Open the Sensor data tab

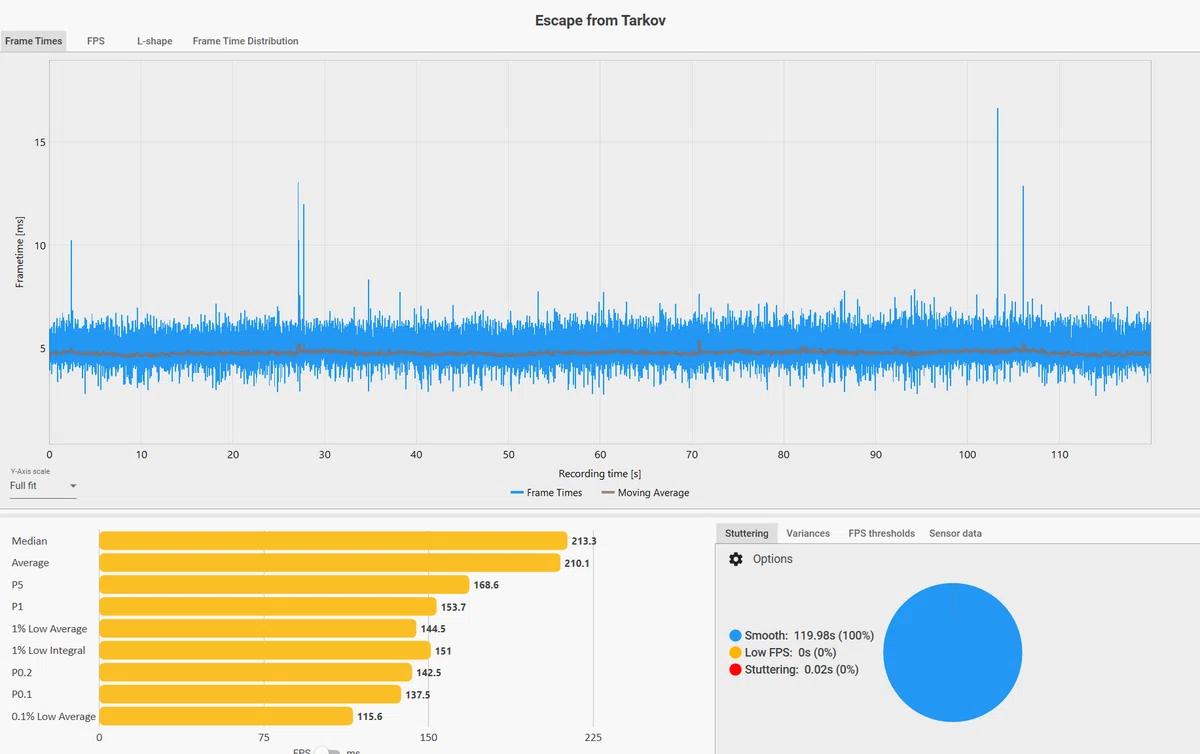point(955,533)
